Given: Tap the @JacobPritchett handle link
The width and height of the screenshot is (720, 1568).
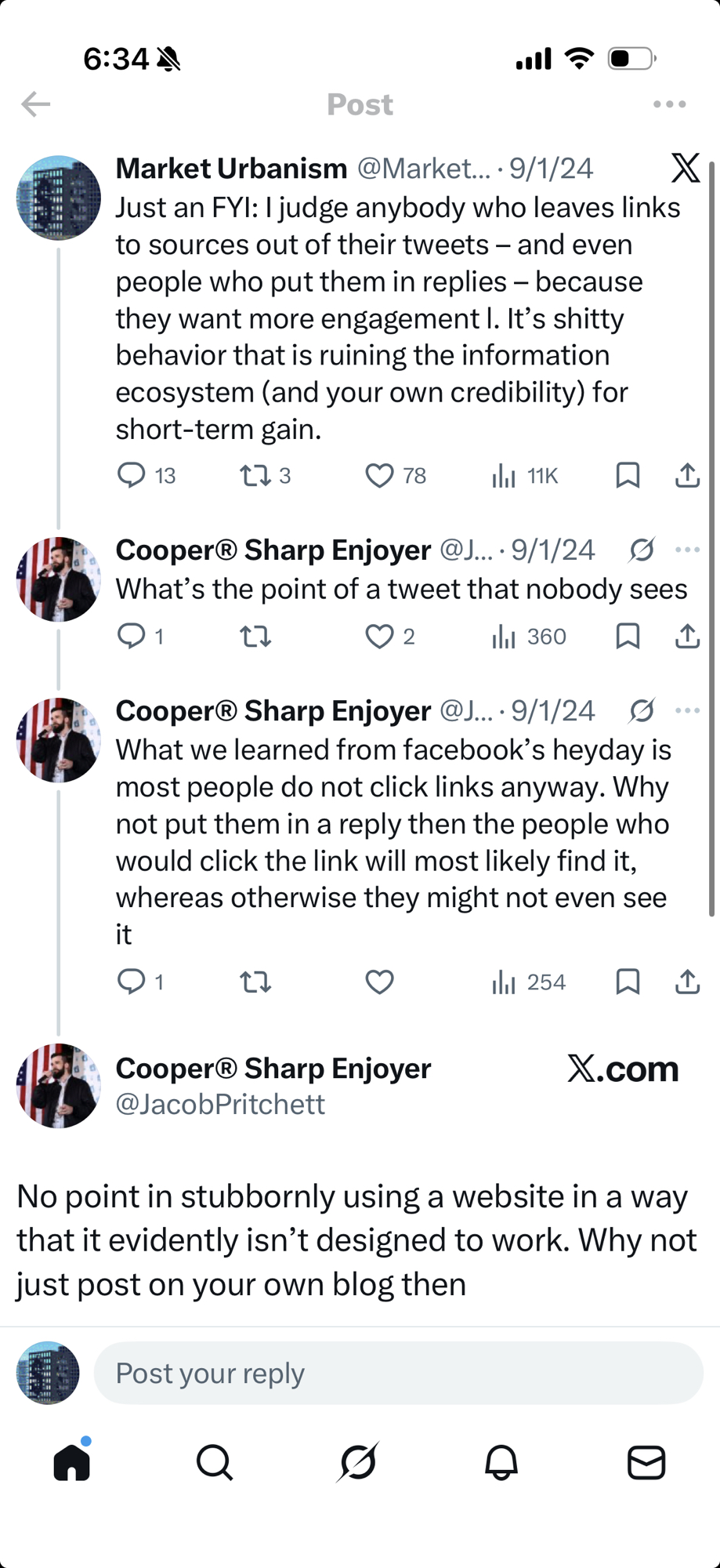Looking at the screenshot, I should pyautogui.click(x=220, y=1104).
